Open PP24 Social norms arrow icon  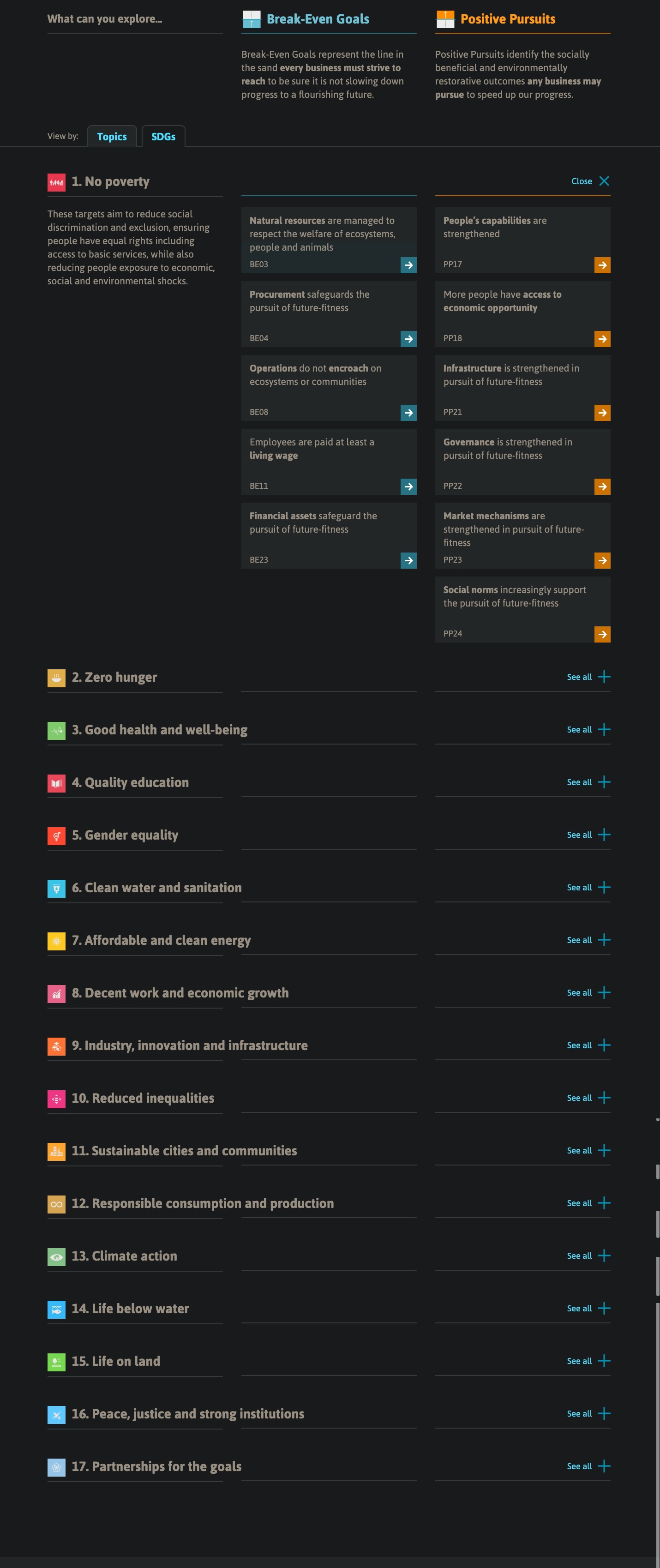(602, 635)
